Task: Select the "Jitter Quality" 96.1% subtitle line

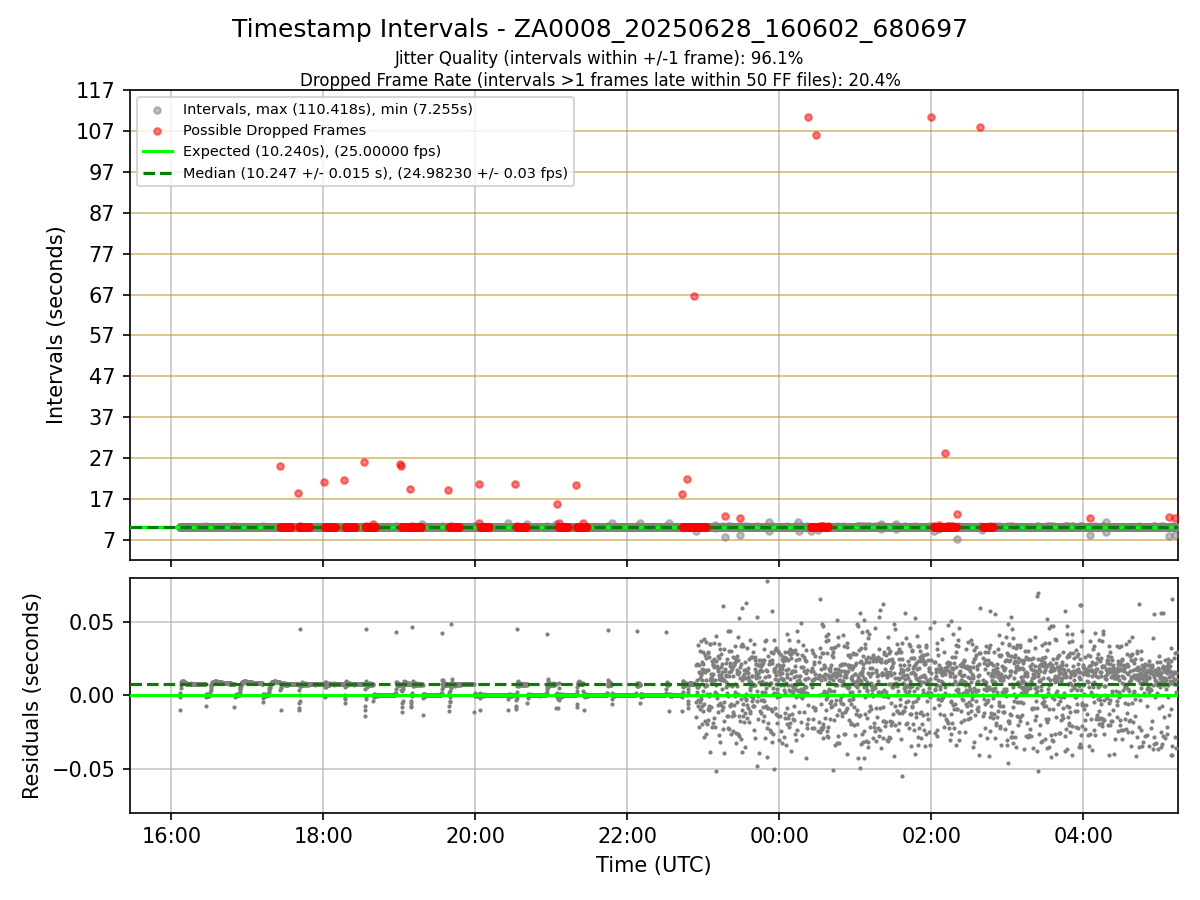Action: click(599, 59)
